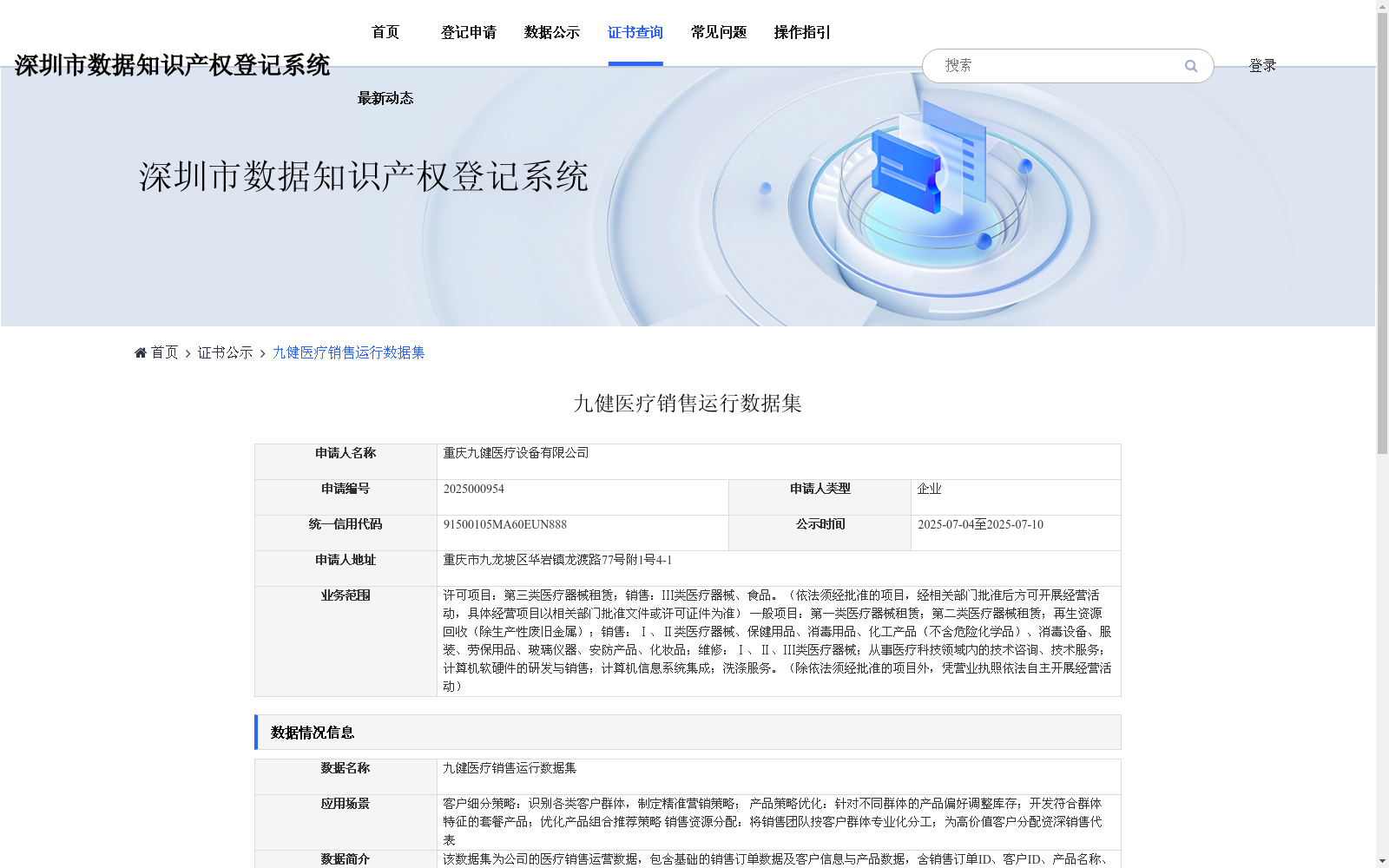Click the 应用场景 label cell
Image resolution: width=1389 pixels, height=868 pixels.
pos(346,822)
